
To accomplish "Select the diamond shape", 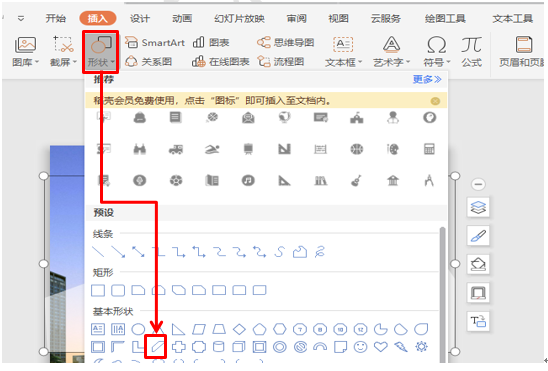I will point(239,329).
